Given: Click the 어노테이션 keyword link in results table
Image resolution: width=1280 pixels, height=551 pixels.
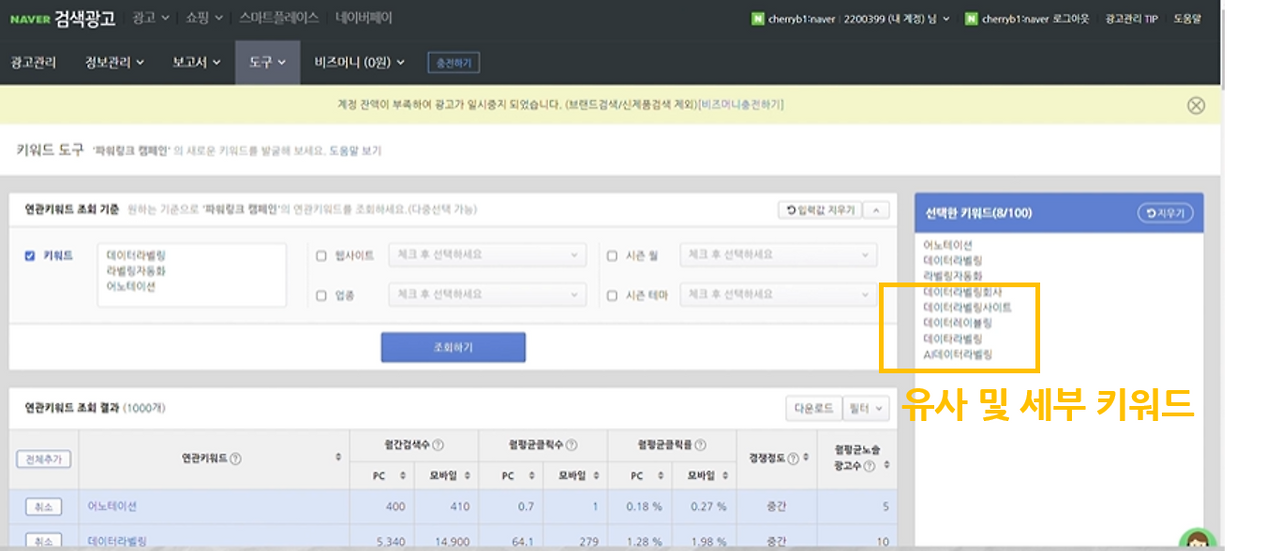Looking at the screenshot, I should coord(112,507).
